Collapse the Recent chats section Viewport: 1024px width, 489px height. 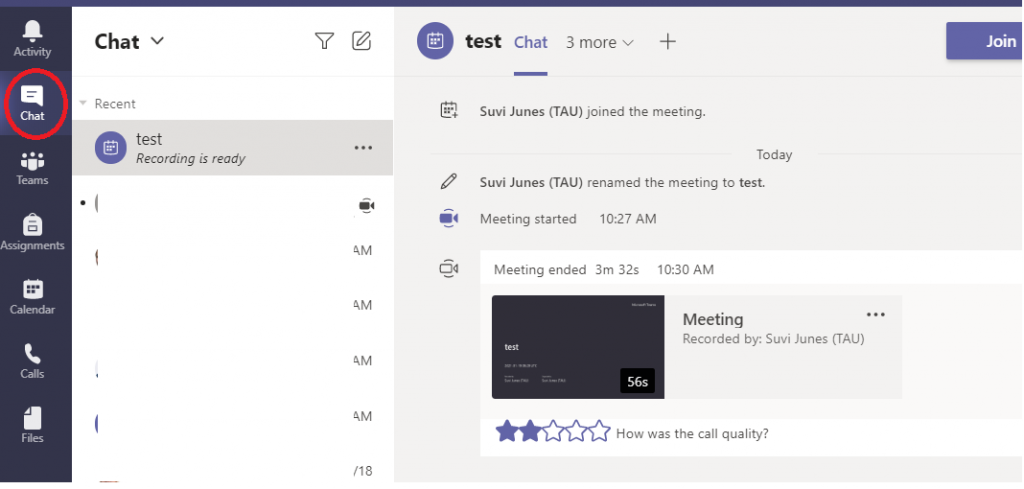point(83,104)
